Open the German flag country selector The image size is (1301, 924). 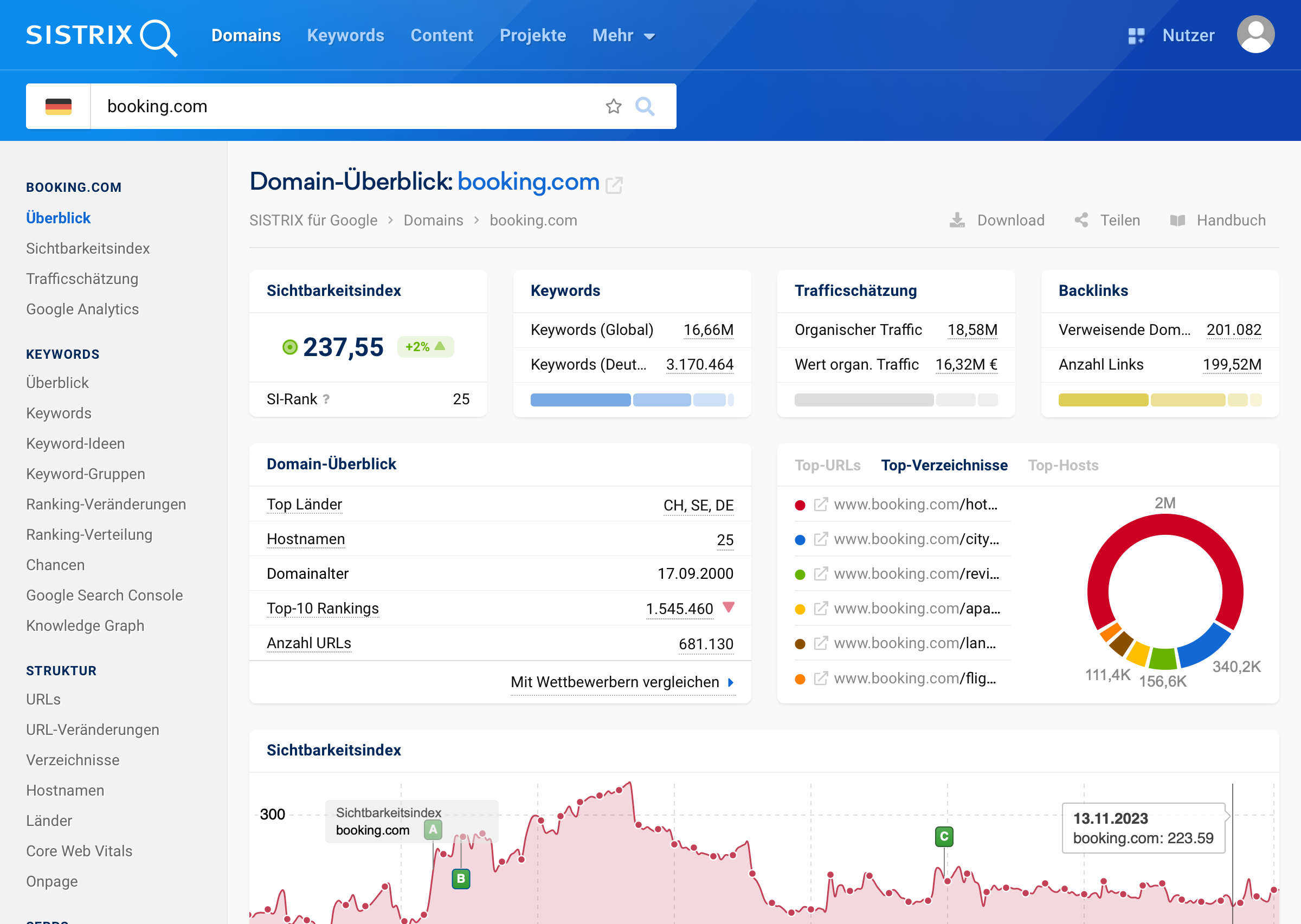click(58, 106)
